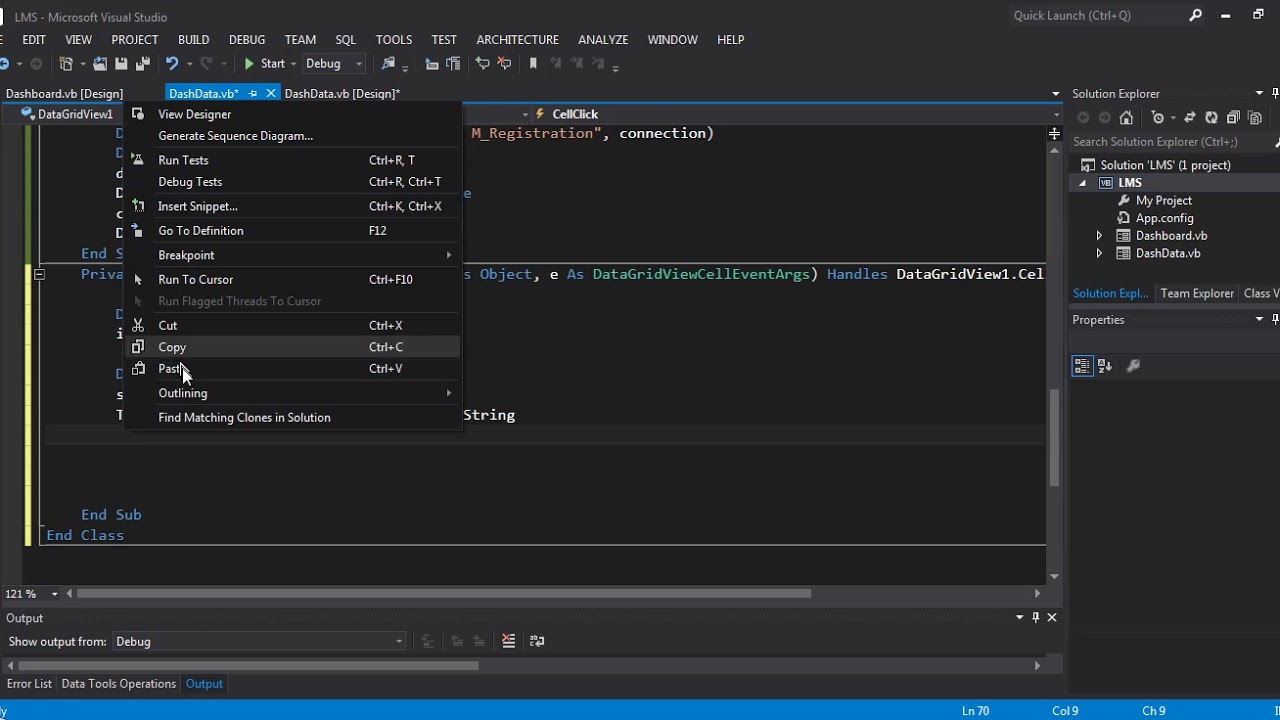Click the Sync with Active Document icon
Viewport: 1280px width, 720px height.
[1189, 117]
